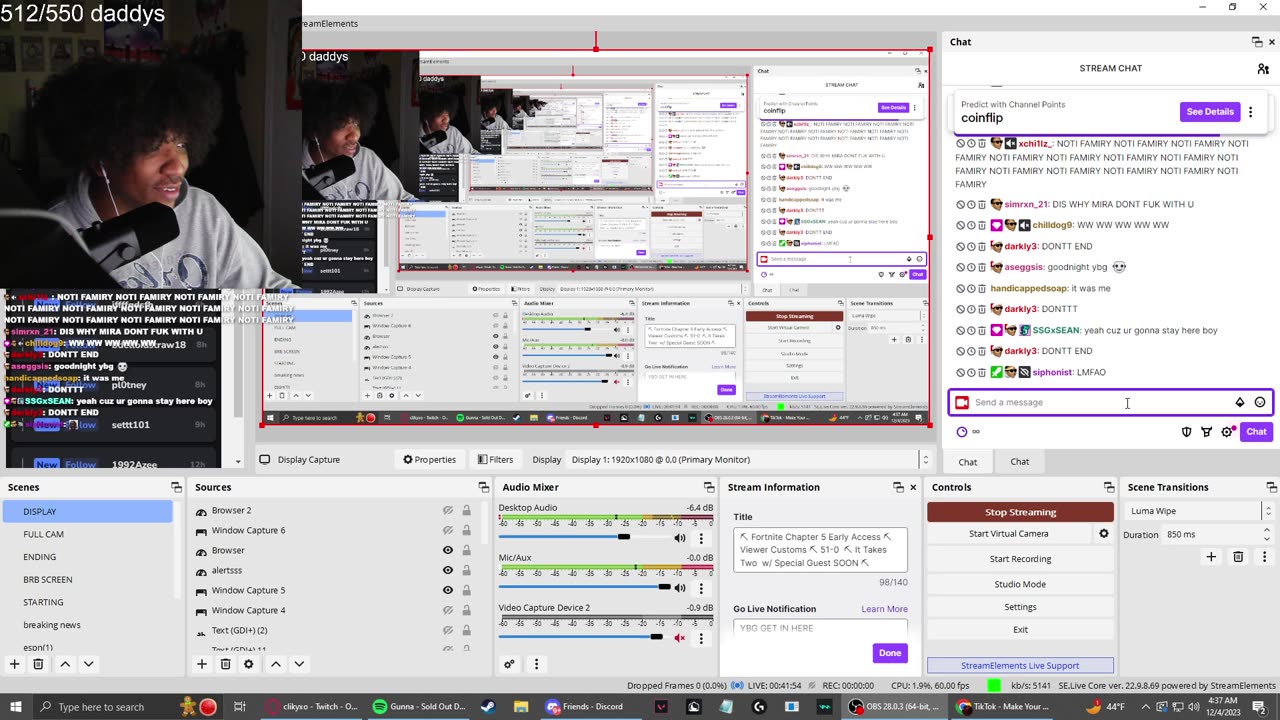Viewport: 1280px width, 720px height.
Task: Open the community users icon in Stream Chat
Action: click(x=1263, y=69)
